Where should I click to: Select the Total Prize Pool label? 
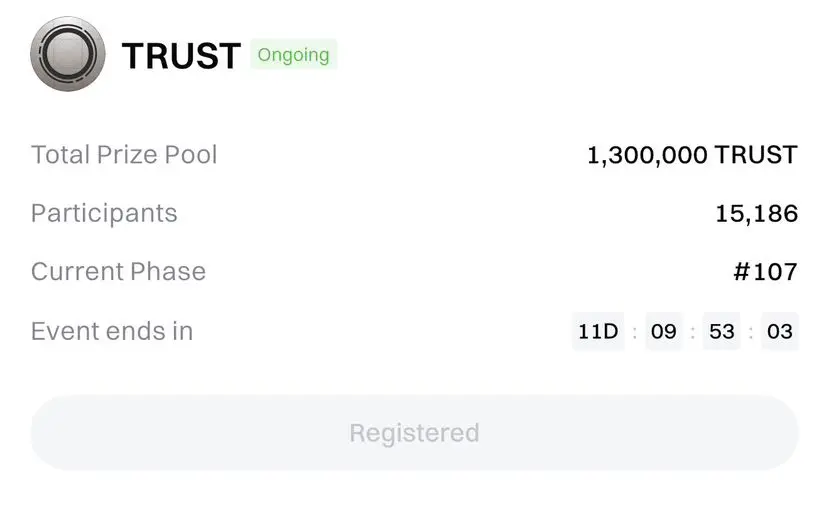pyautogui.click(x=124, y=155)
